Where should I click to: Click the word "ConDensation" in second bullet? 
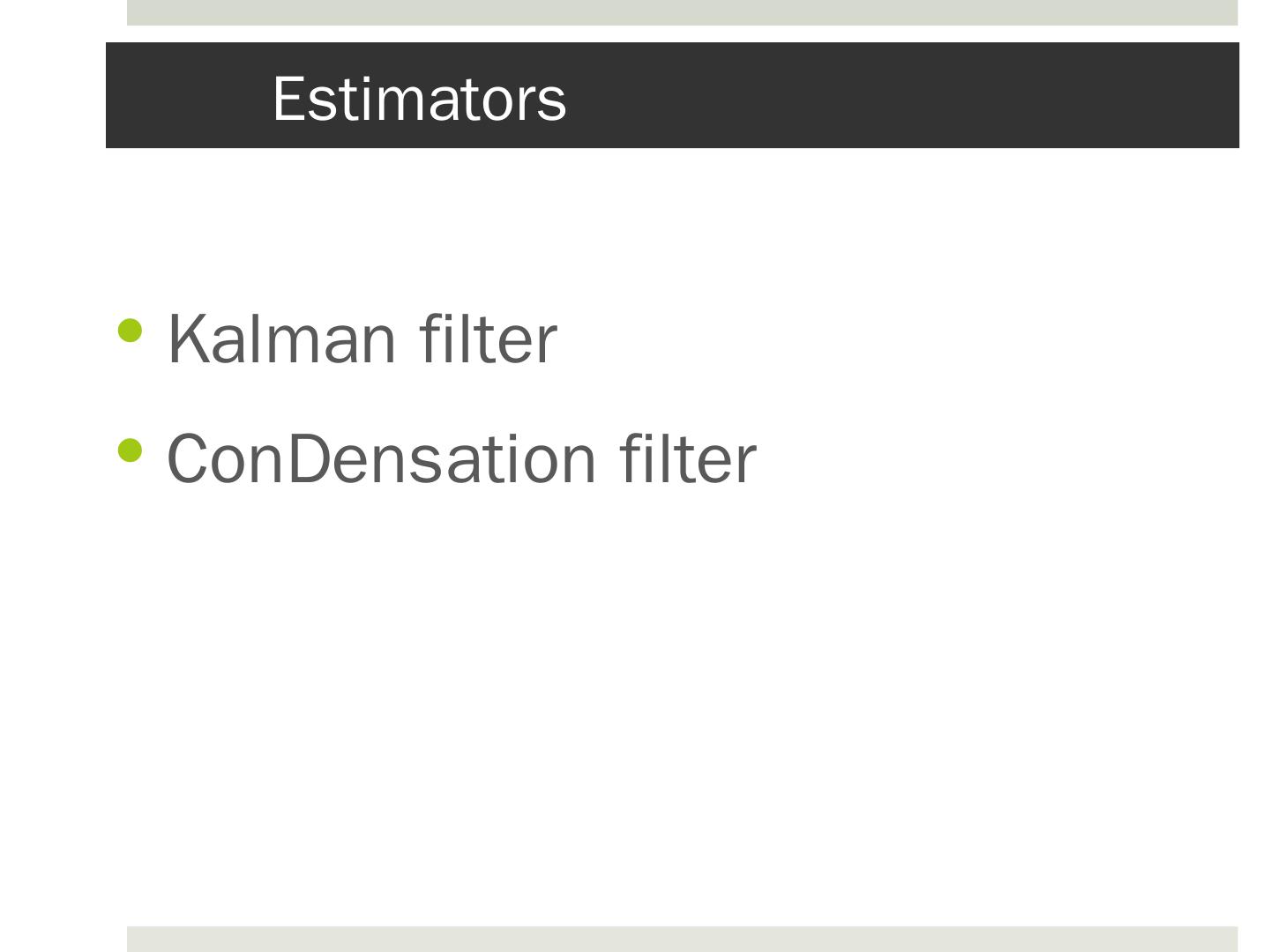click(381, 458)
